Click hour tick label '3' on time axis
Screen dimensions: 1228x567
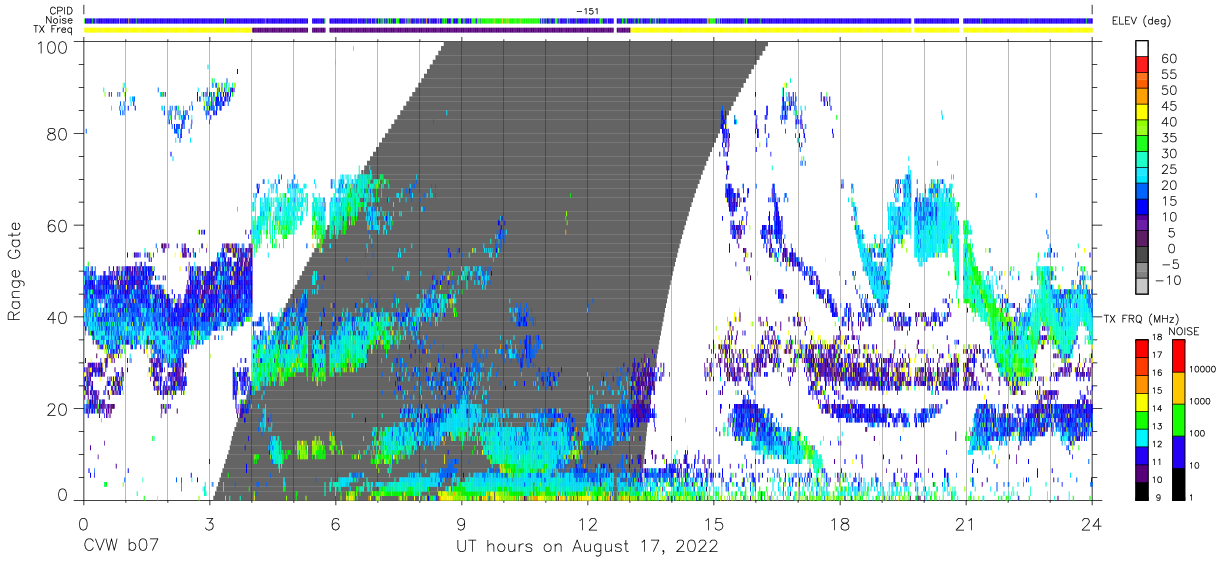[x=209, y=523]
